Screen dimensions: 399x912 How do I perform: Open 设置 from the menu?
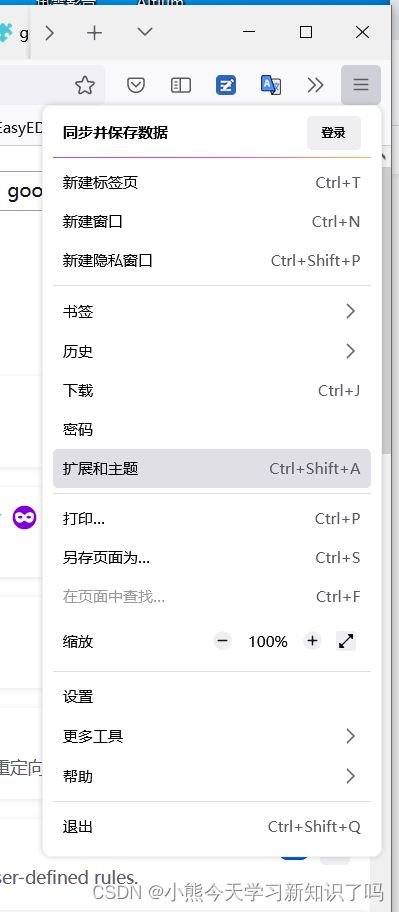coord(212,697)
